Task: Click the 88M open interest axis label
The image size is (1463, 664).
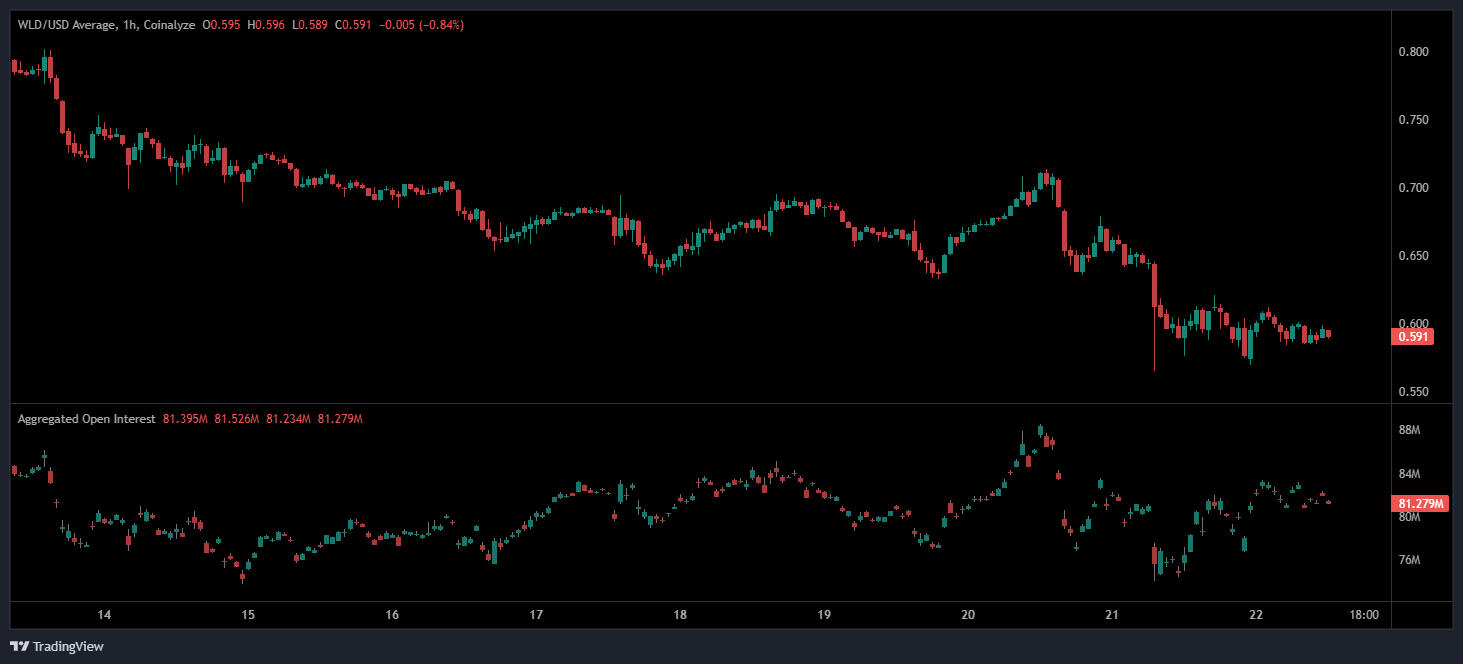Action: (1409, 430)
